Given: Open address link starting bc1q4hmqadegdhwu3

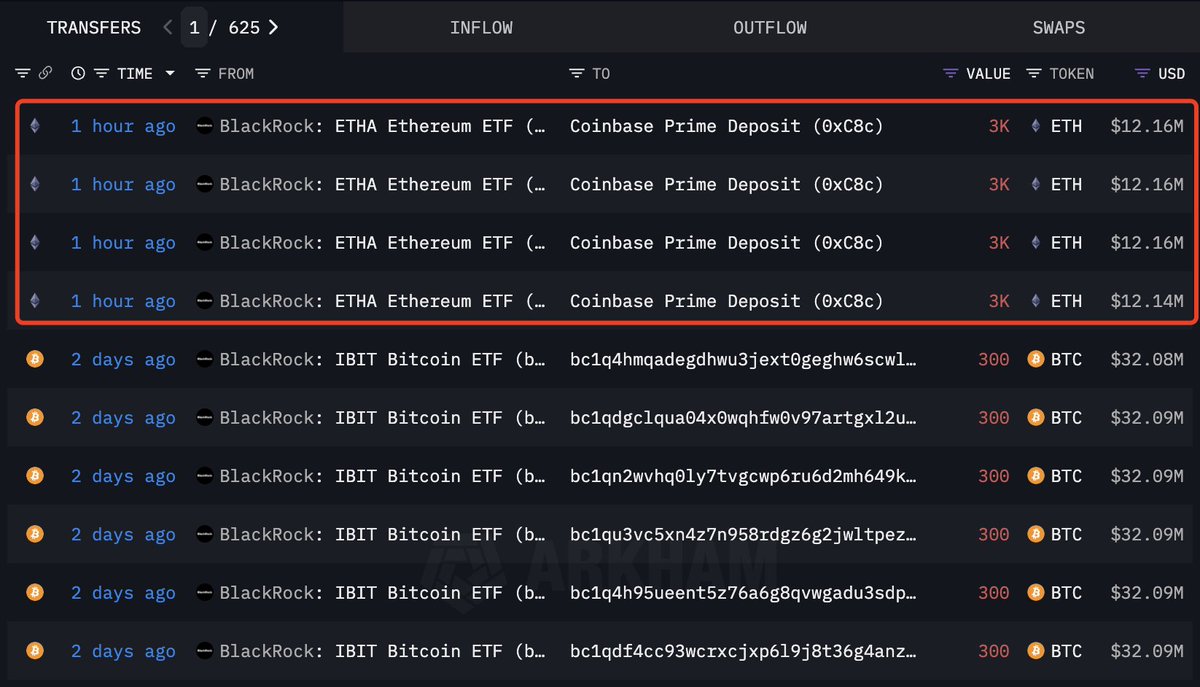Looking at the screenshot, I should coord(743,359).
